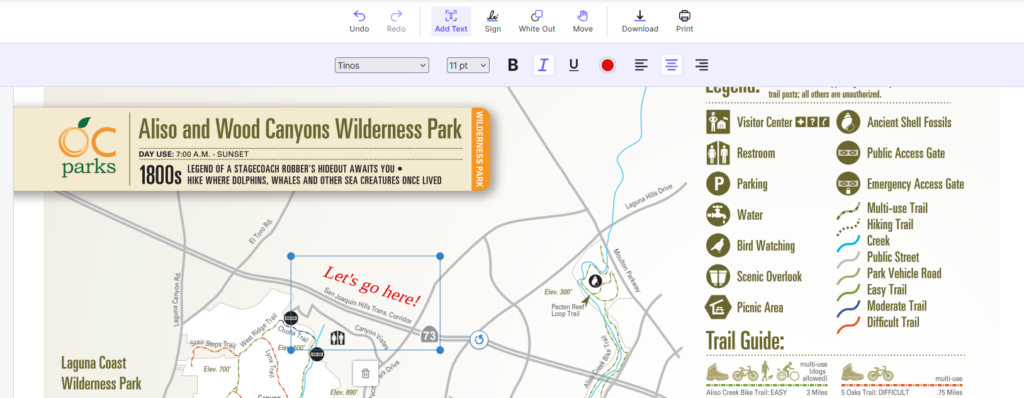Click the route 73 highway marker
The width and height of the screenshot is (1024, 398).
pyautogui.click(x=429, y=335)
